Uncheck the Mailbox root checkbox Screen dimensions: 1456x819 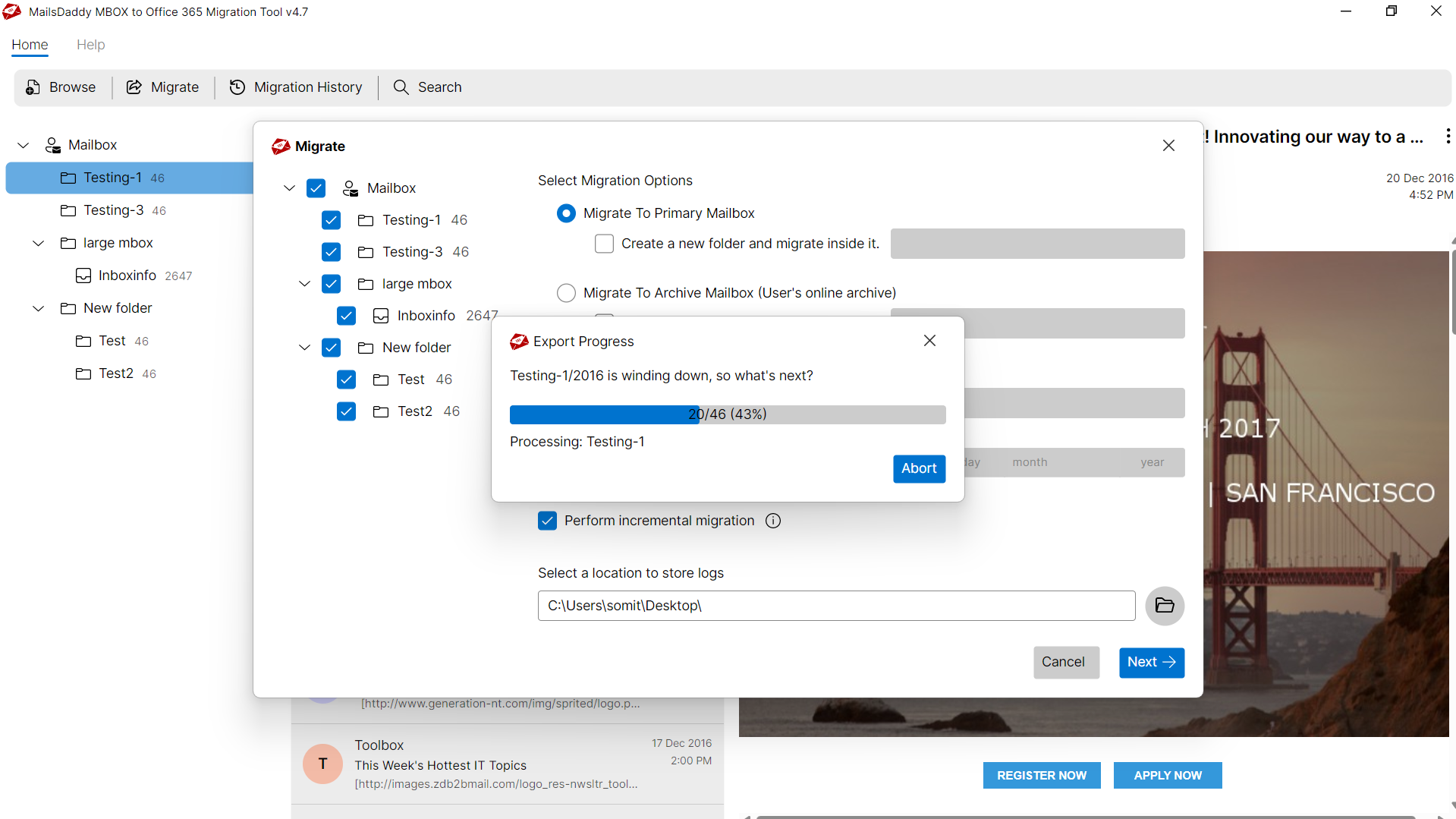(x=316, y=188)
